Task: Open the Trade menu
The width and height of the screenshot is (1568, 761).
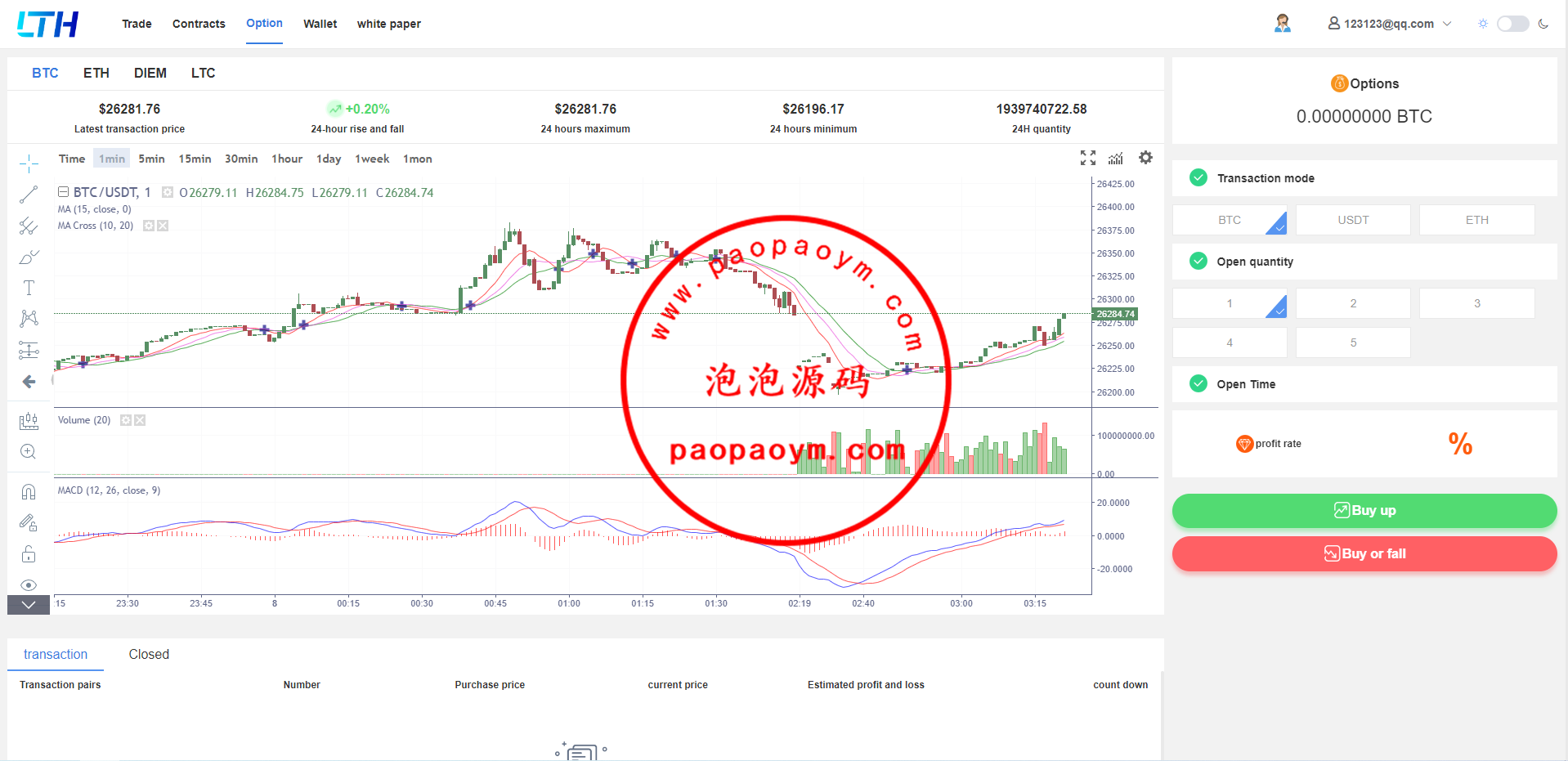Action: 137,24
